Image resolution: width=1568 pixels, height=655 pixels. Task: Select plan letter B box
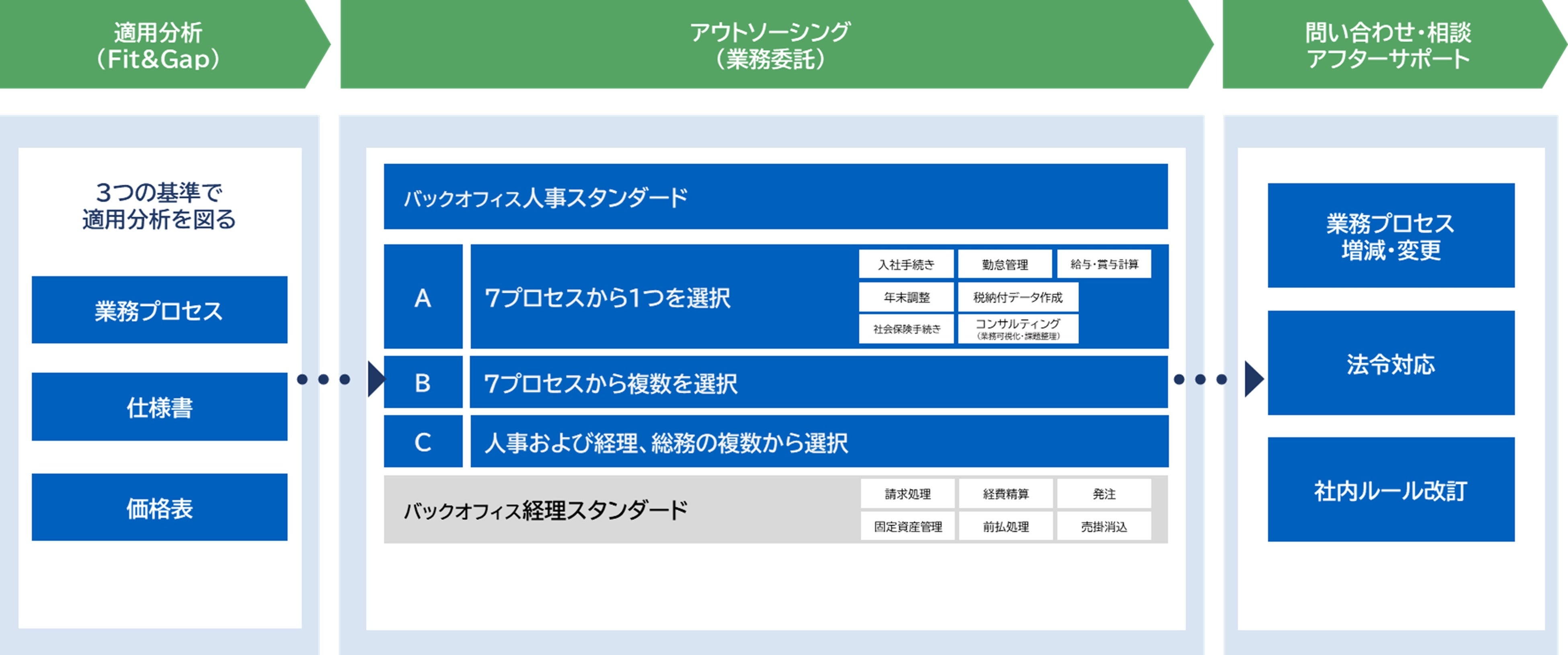pos(423,383)
